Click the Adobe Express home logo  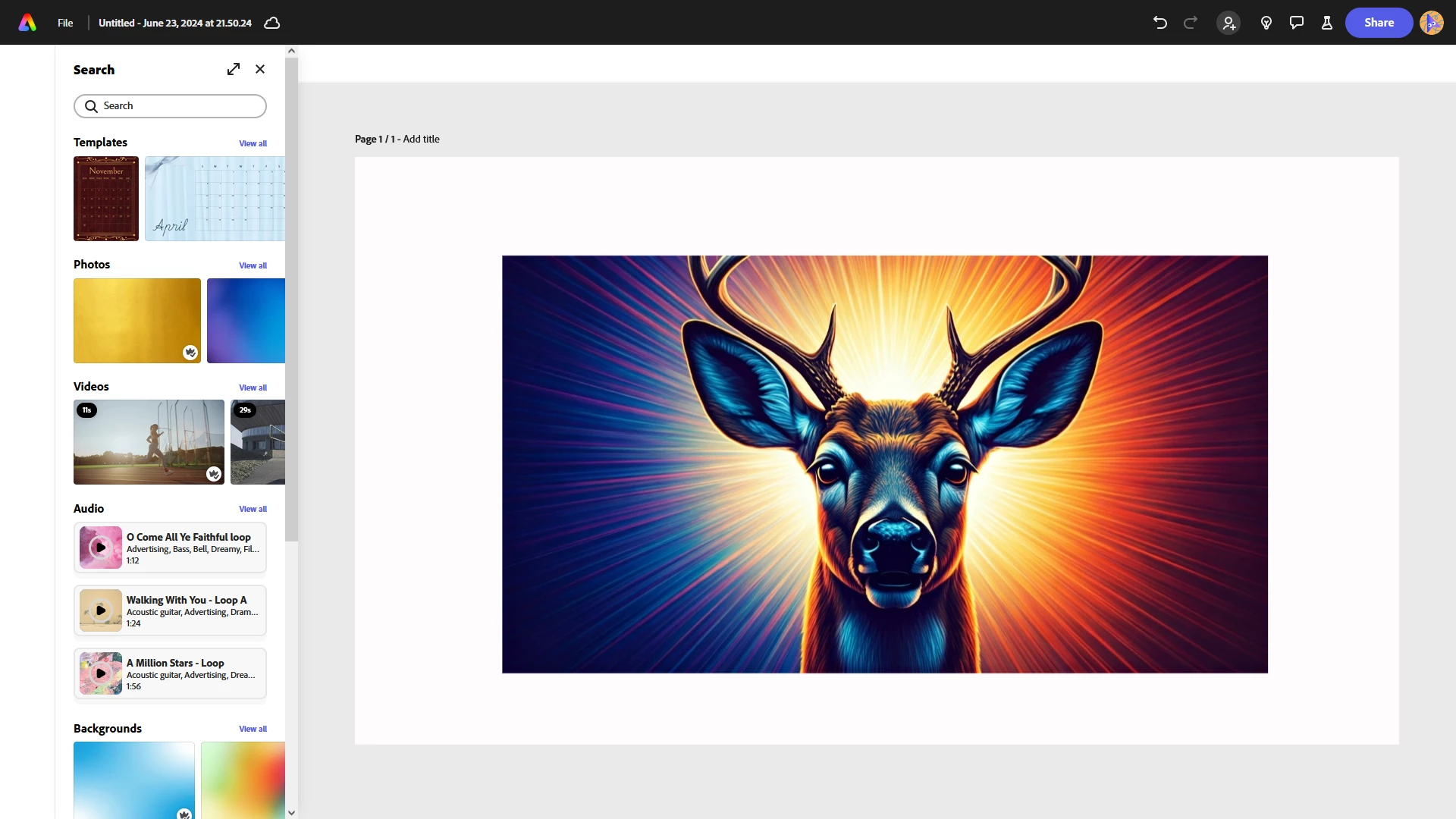point(27,23)
